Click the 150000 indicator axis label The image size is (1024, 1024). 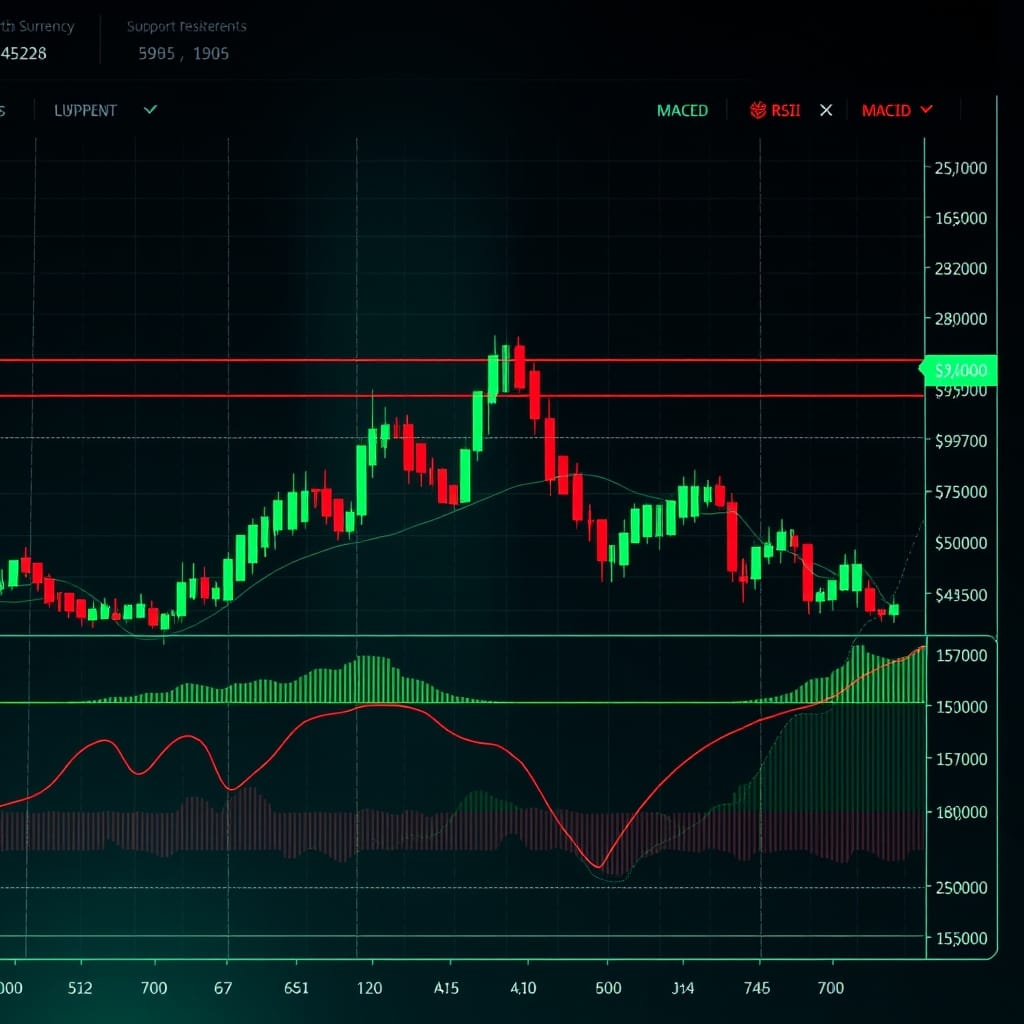pyautogui.click(x=961, y=707)
